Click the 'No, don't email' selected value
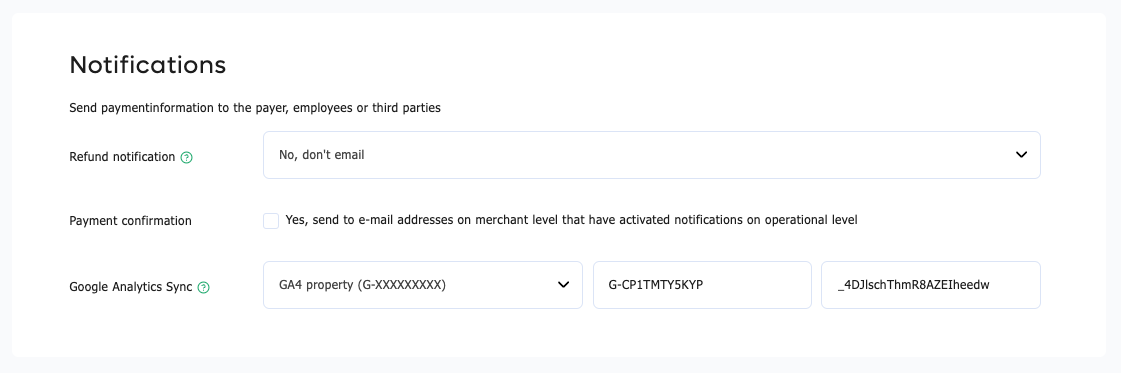 [322, 154]
